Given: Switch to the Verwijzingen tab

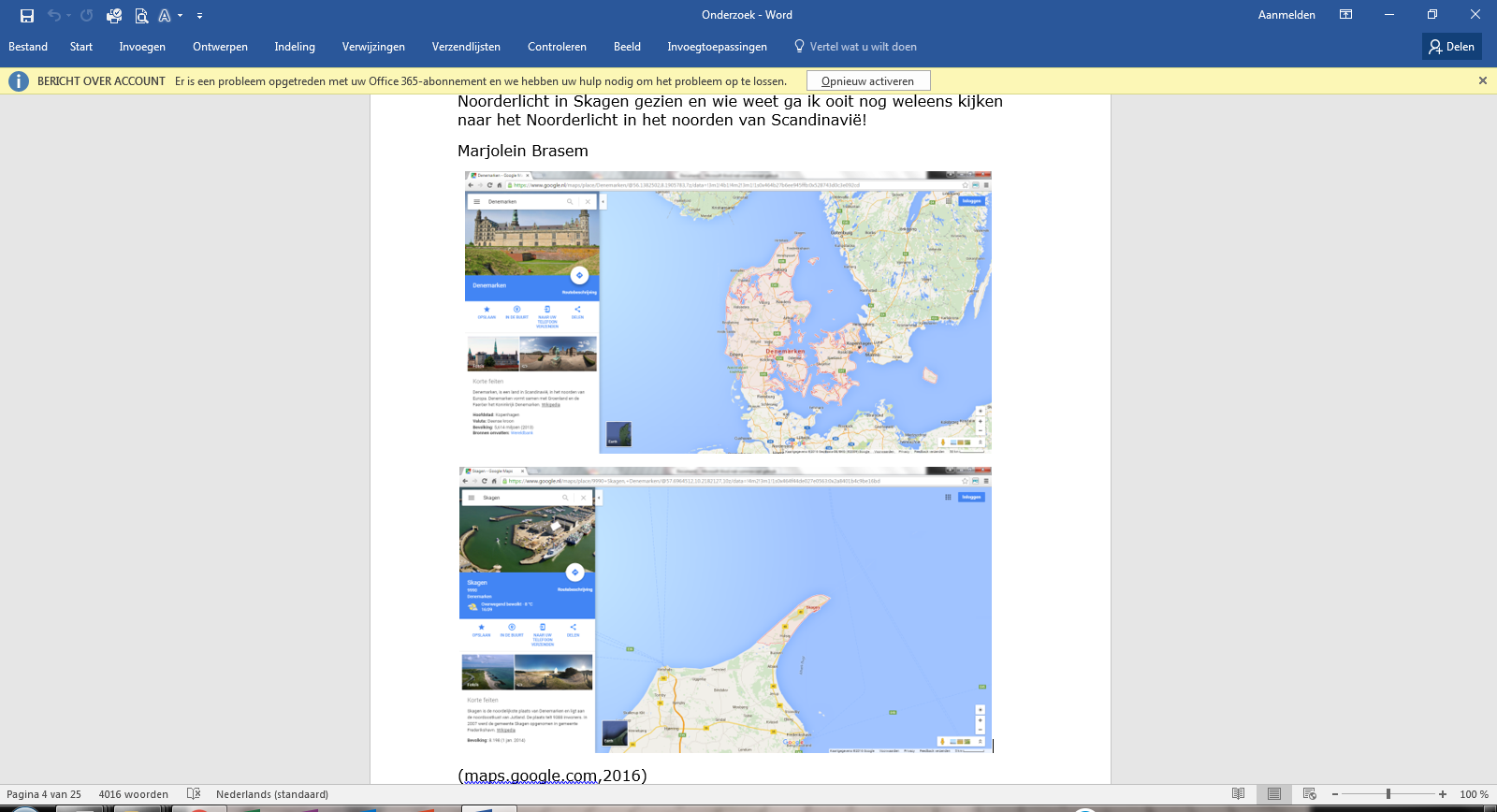Looking at the screenshot, I should tap(373, 47).
